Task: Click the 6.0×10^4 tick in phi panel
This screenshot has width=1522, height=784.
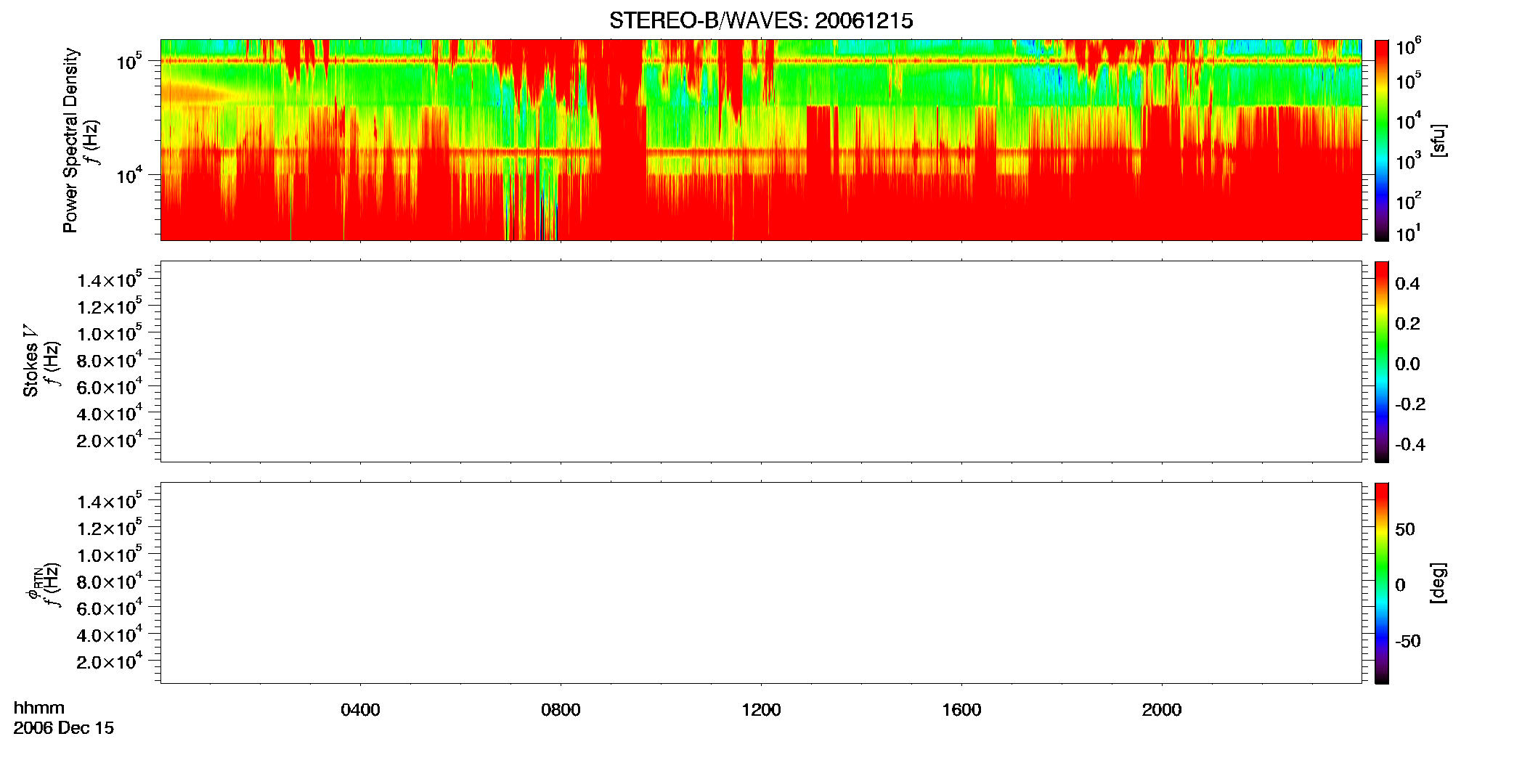Action: coord(110,607)
